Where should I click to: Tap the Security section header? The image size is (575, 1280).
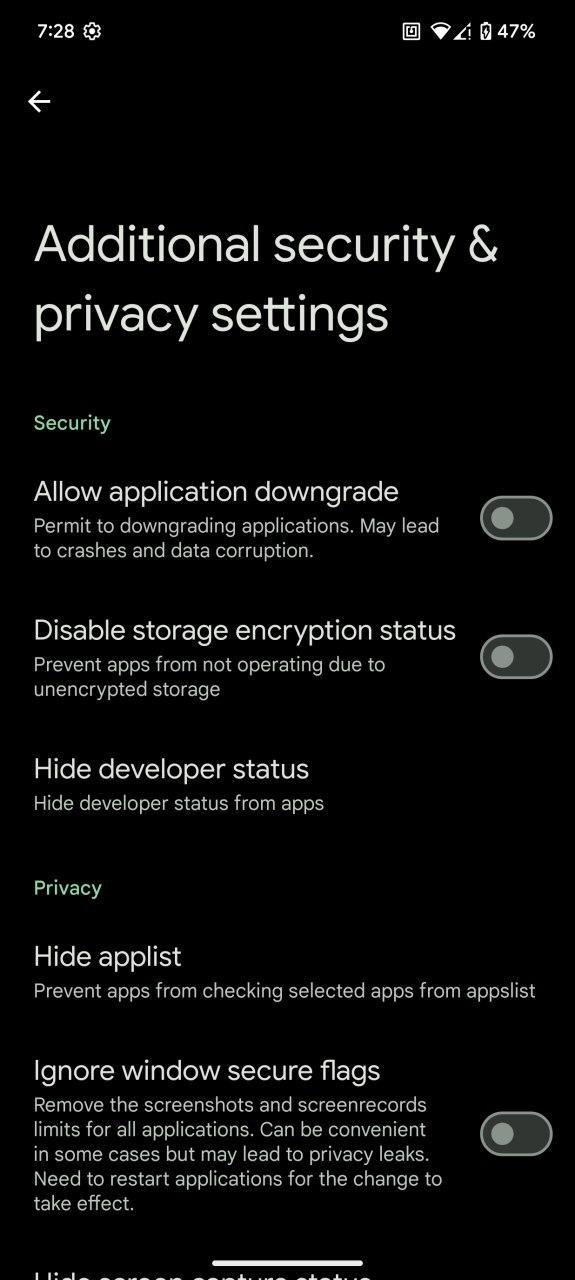72,423
